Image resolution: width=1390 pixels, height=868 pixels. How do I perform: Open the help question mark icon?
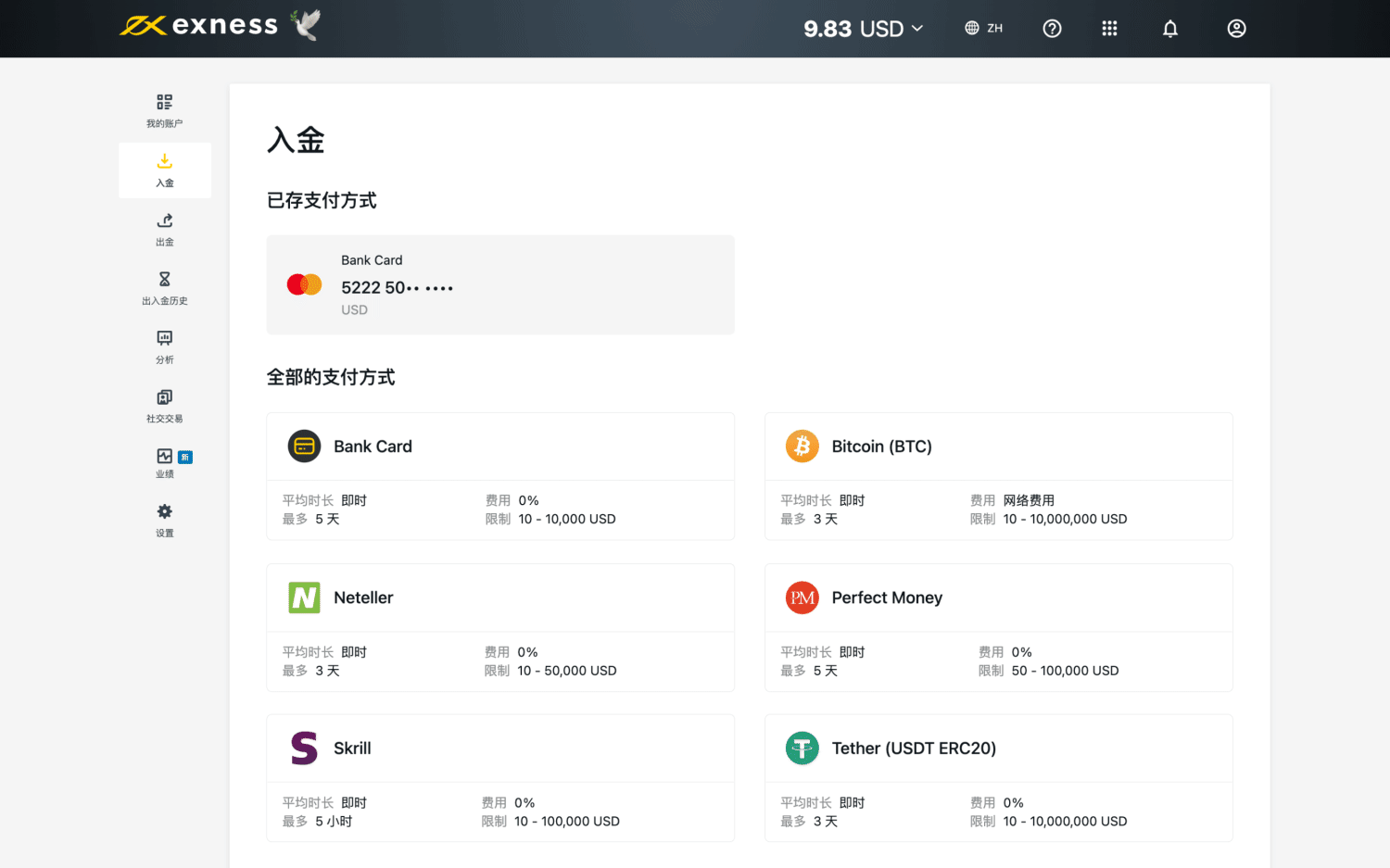(1052, 29)
